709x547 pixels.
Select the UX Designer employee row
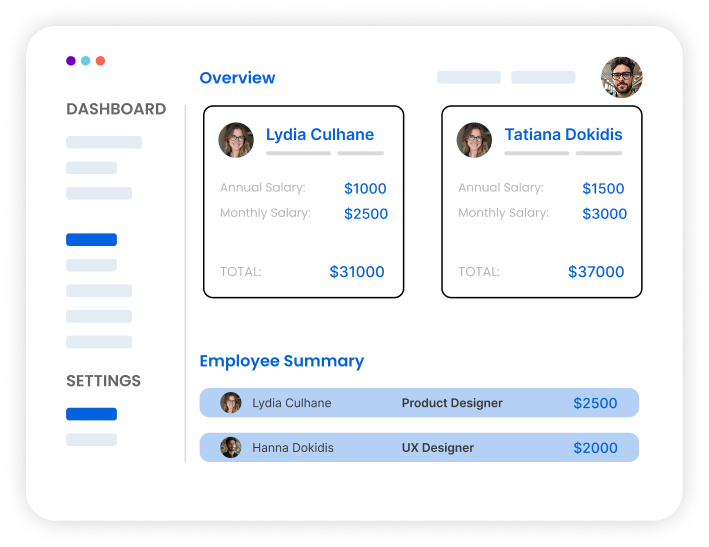tap(419, 447)
